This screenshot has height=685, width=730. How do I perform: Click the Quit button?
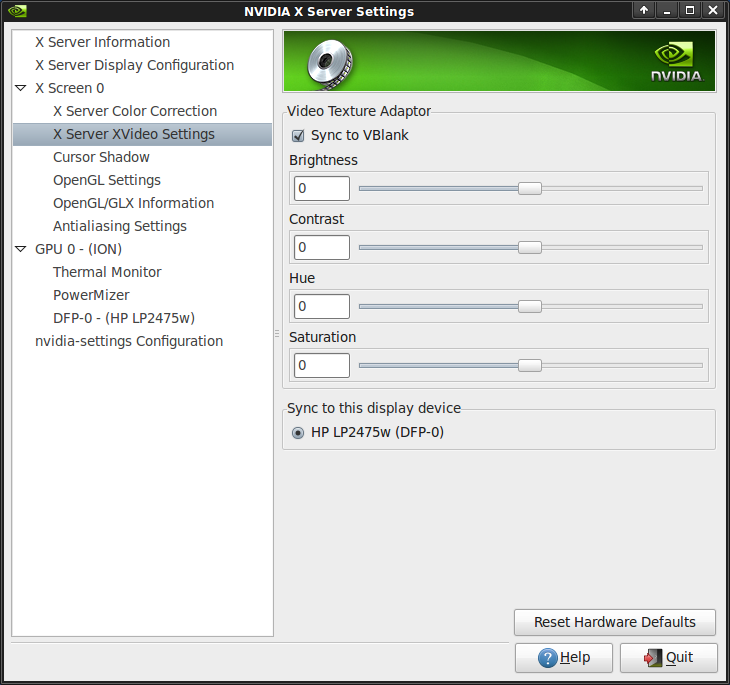click(669, 658)
